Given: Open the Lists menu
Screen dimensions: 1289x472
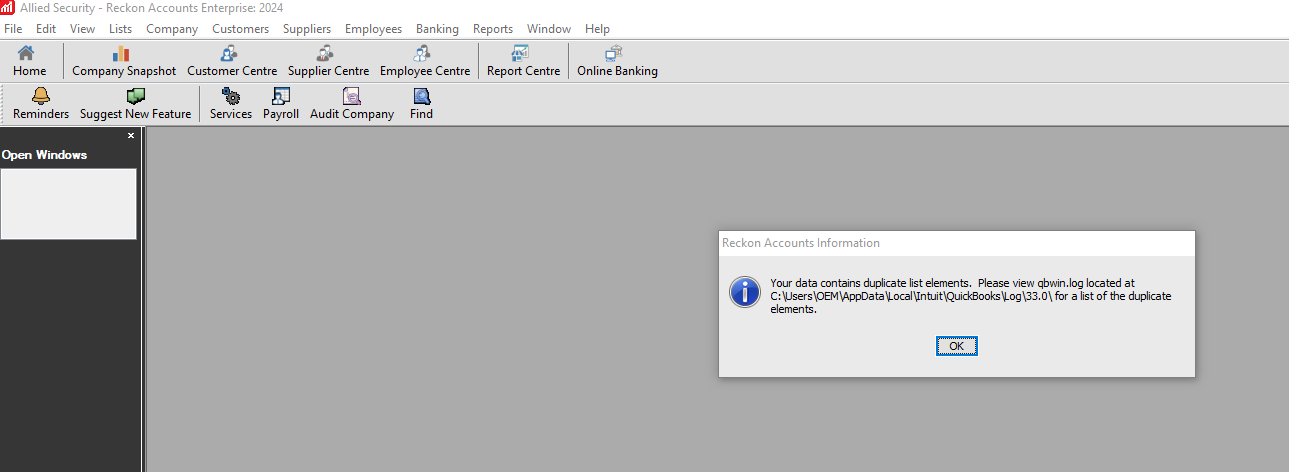Looking at the screenshot, I should coord(120,29).
